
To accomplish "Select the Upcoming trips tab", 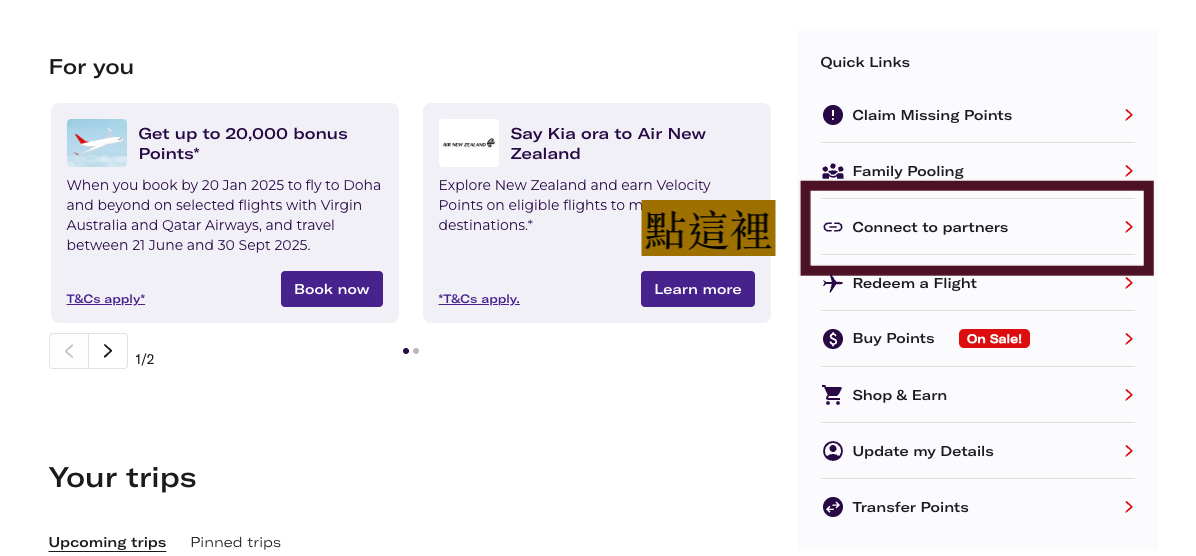I will (107, 542).
